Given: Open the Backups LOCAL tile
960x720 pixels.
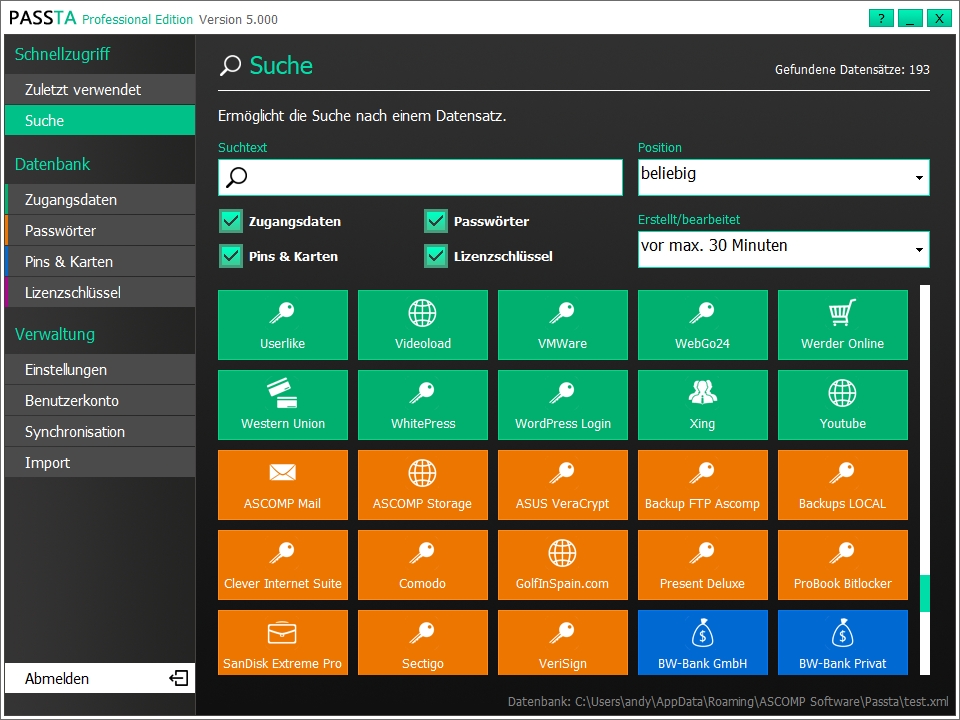Looking at the screenshot, I should tap(843, 485).
